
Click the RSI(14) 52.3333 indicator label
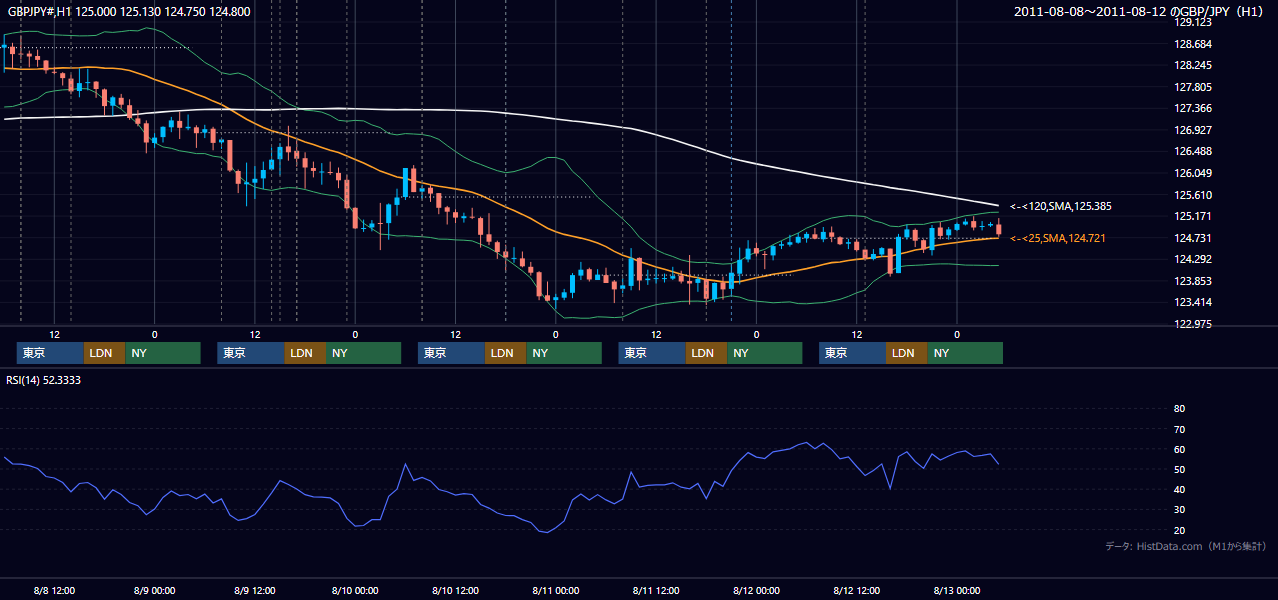point(44,380)
